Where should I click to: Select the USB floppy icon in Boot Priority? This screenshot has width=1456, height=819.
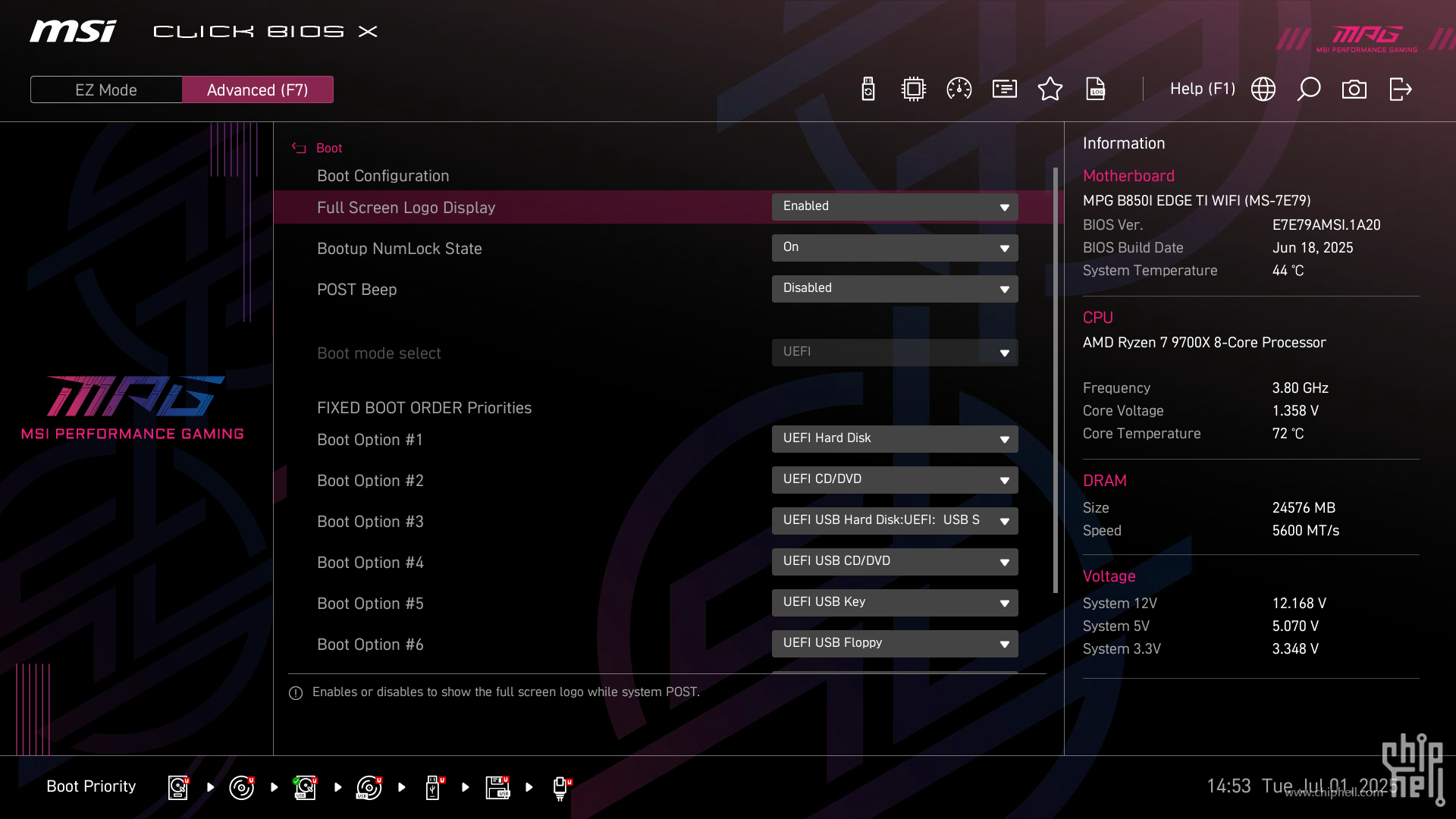(x=498, y=787)
